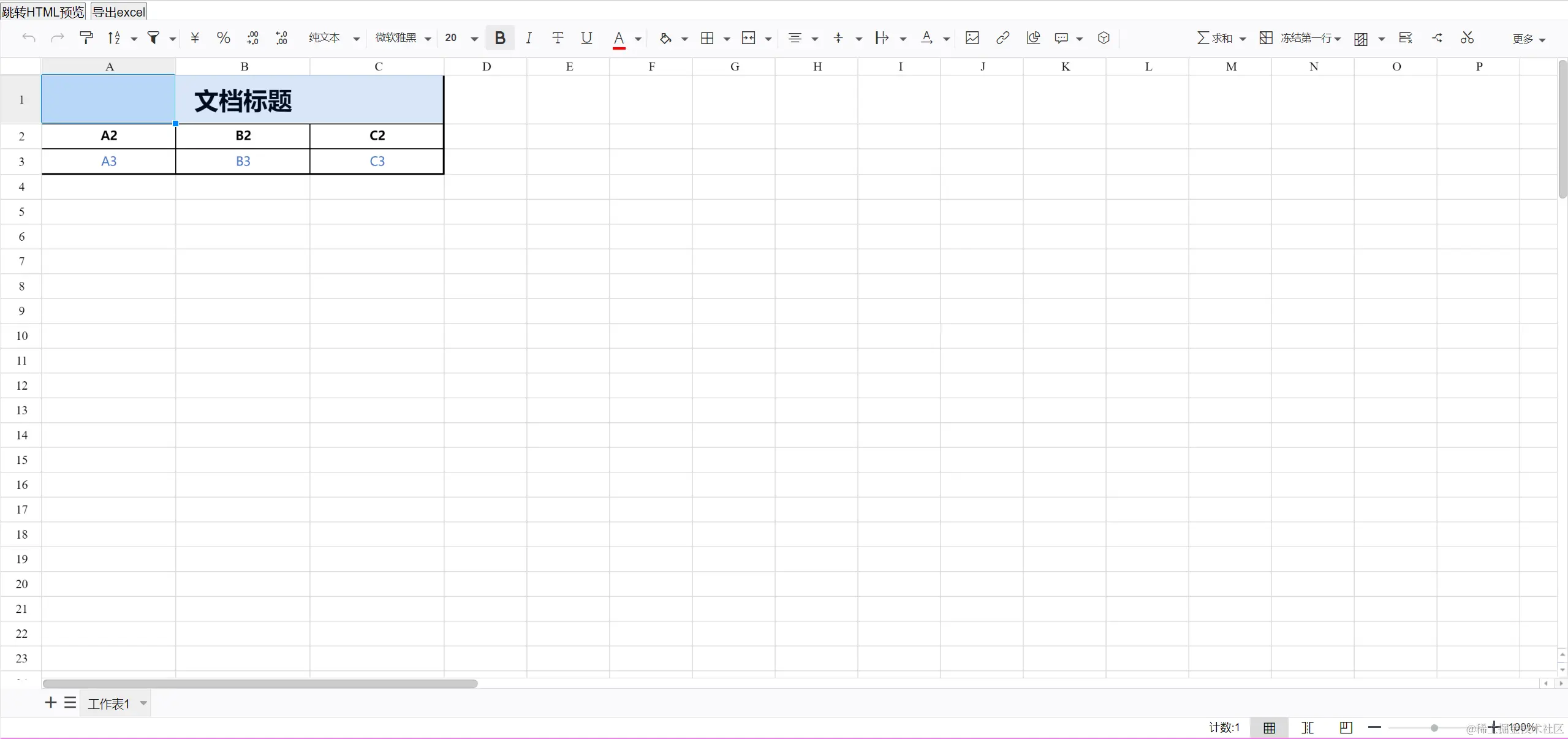
Task: Toggle bold formatting on the cell
Action: coord(499,37)
